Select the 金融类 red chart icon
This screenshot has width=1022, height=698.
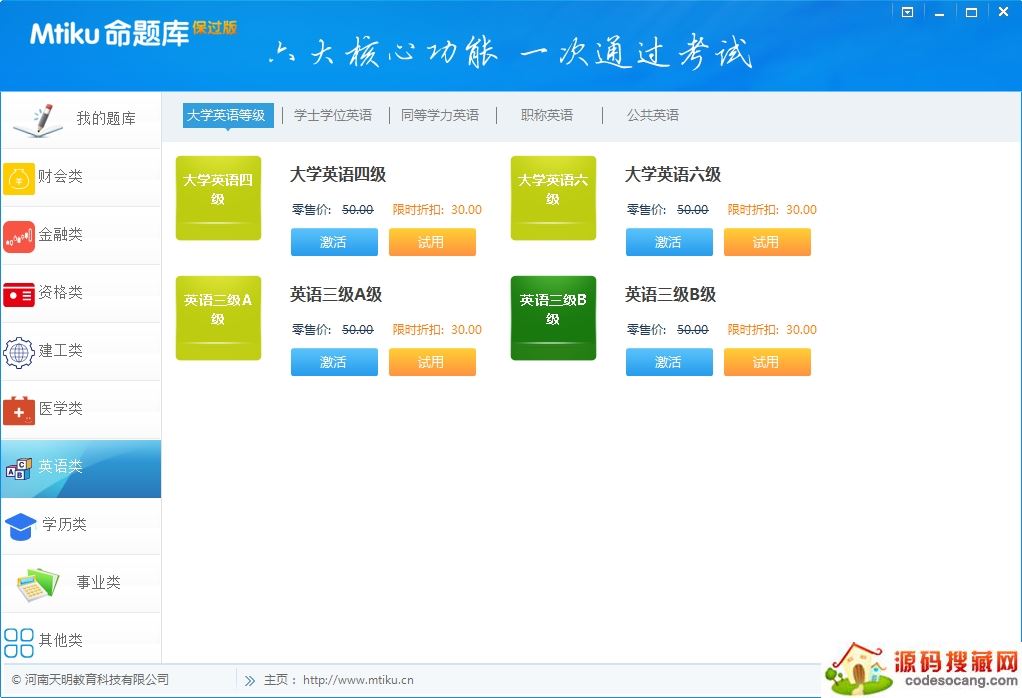click(x=19, y=236)
